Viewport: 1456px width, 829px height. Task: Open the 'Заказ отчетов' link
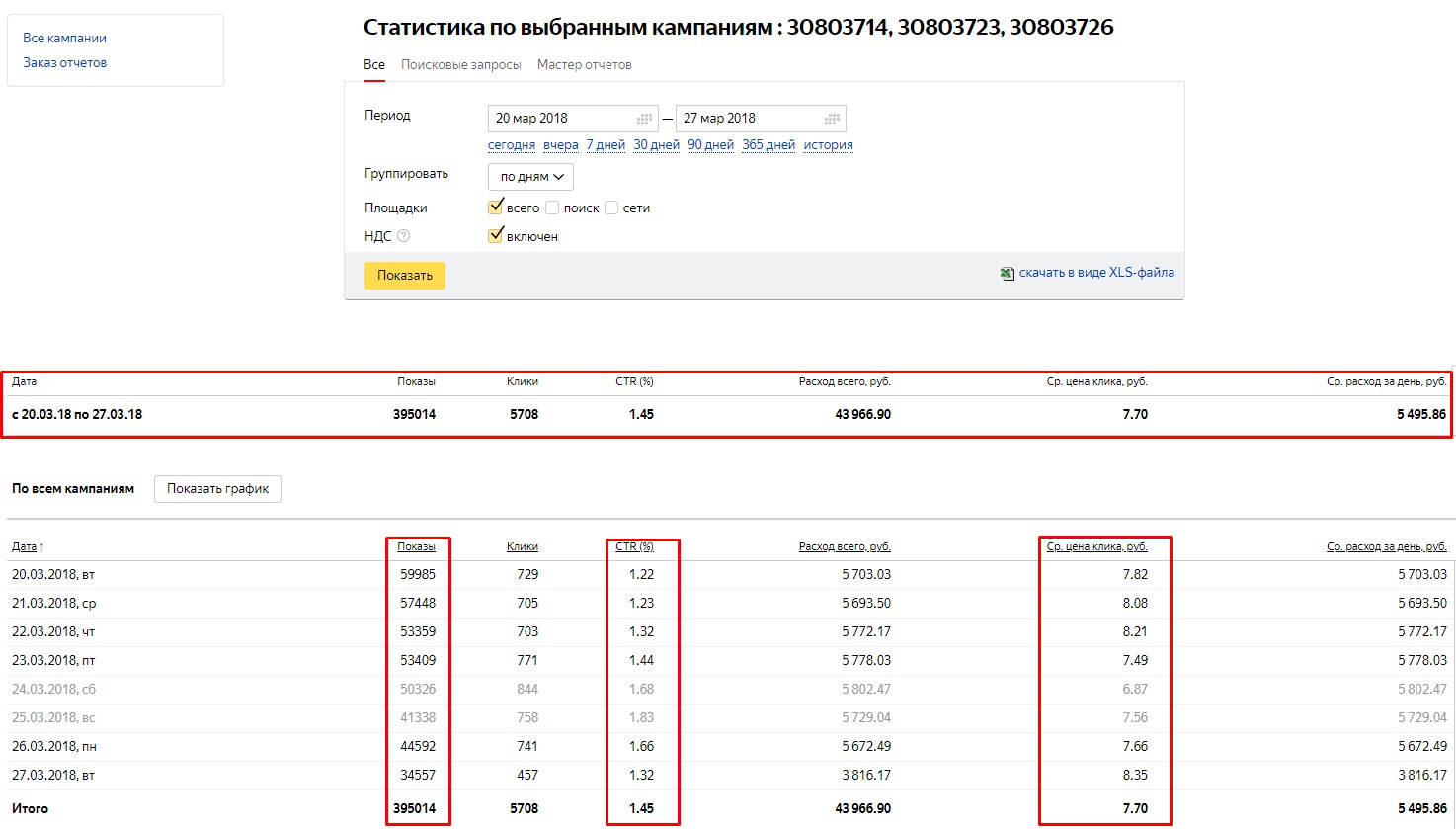(64, 63)
